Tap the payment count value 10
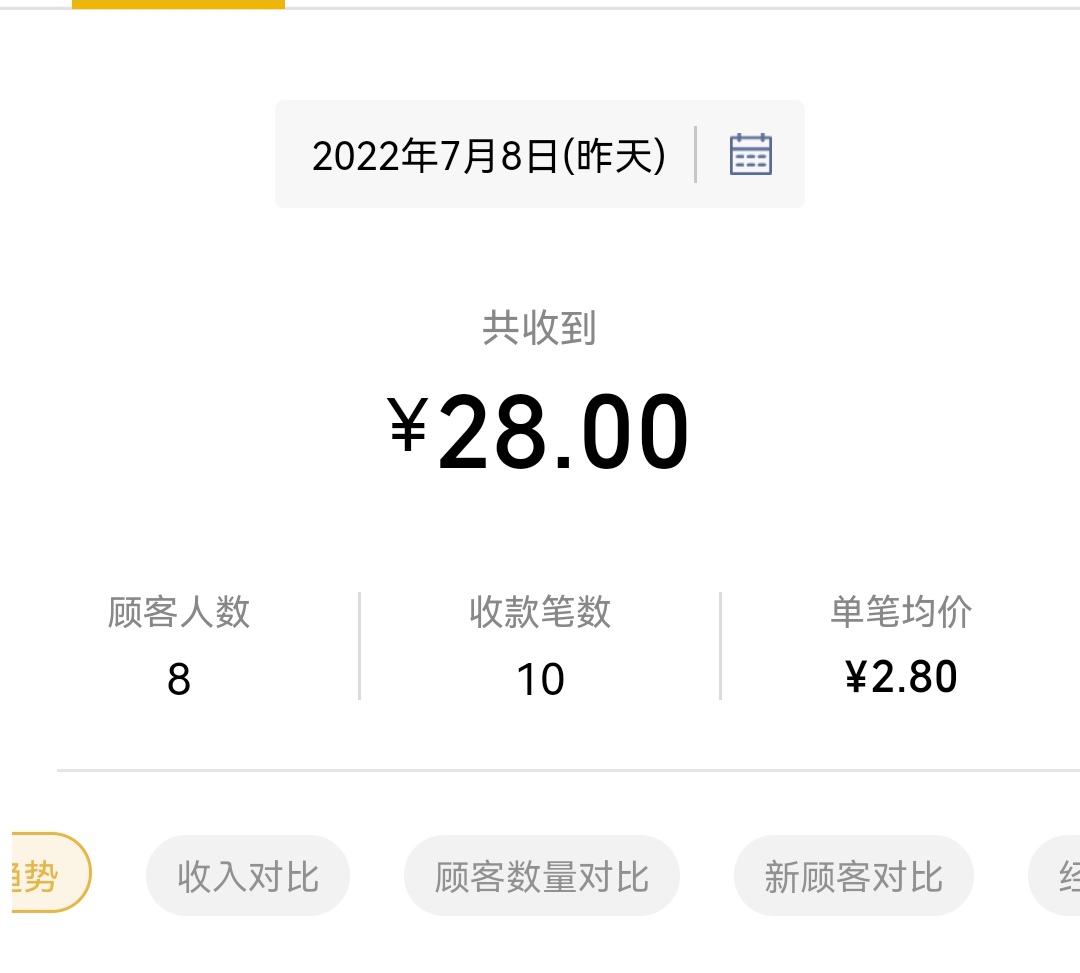The width and height of the screenshot is (1080, 973). (x=540, y=680)
